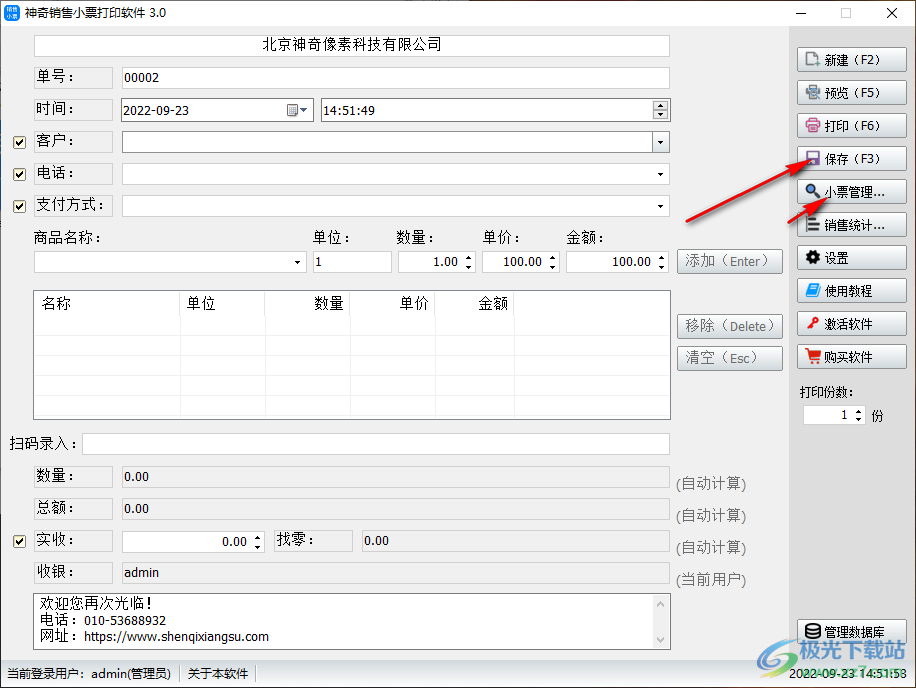Click the 单号 order number field

(x=395, y=78)
